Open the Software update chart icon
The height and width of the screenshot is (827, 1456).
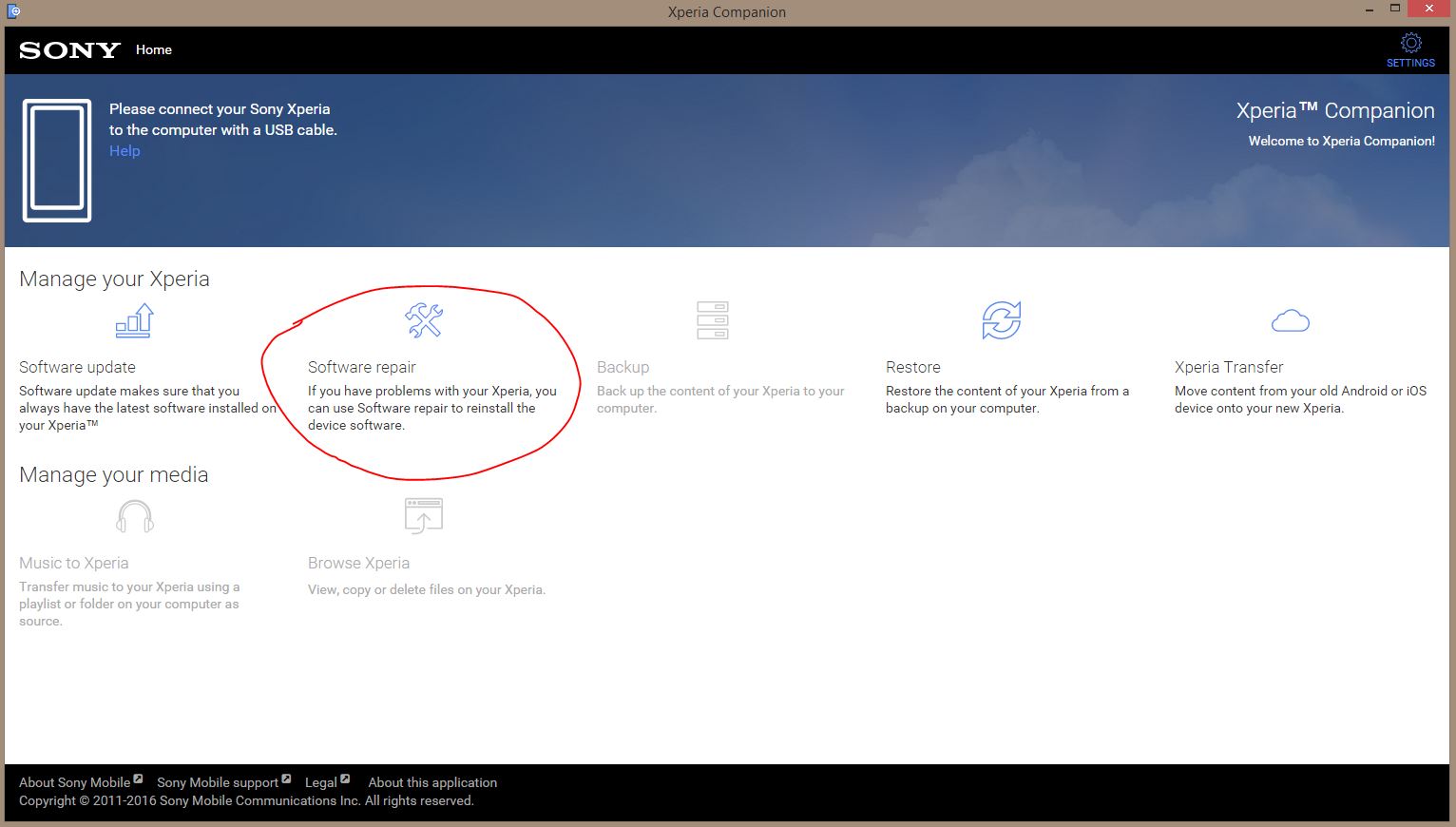134,320
